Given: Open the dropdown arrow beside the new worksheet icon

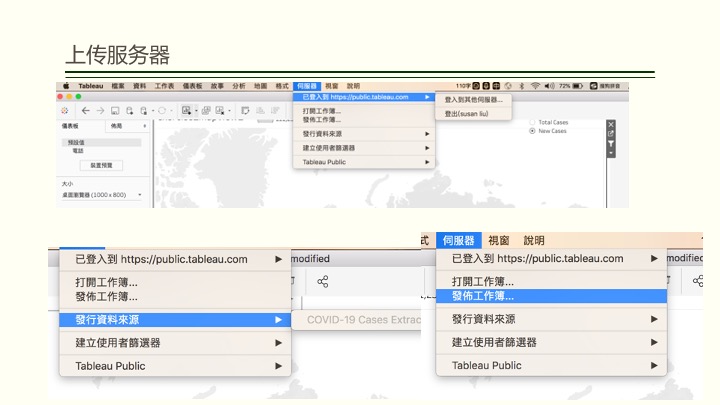Looking at the screenshot, I should point(196,111).
